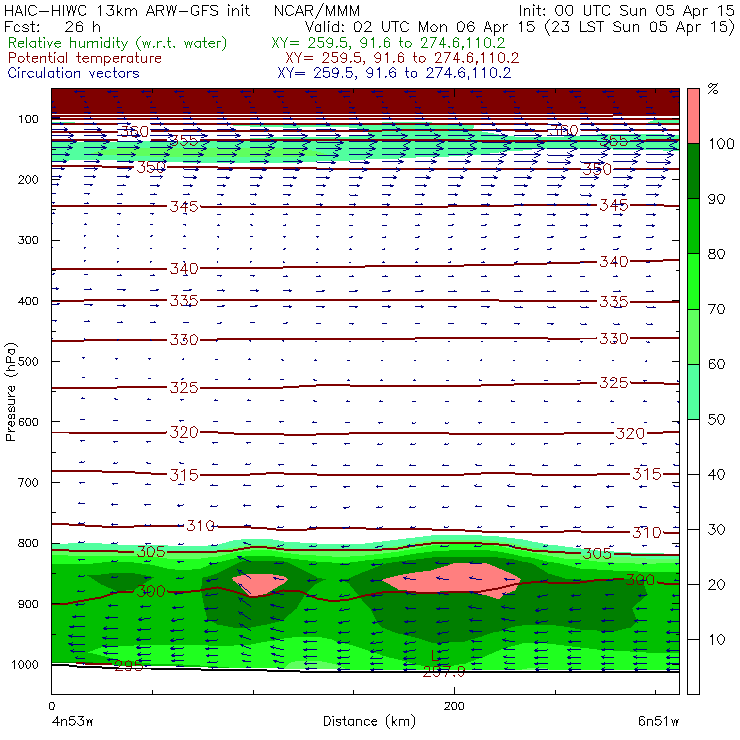Click the pink above-100% colorbar swatch

[693, 116]
